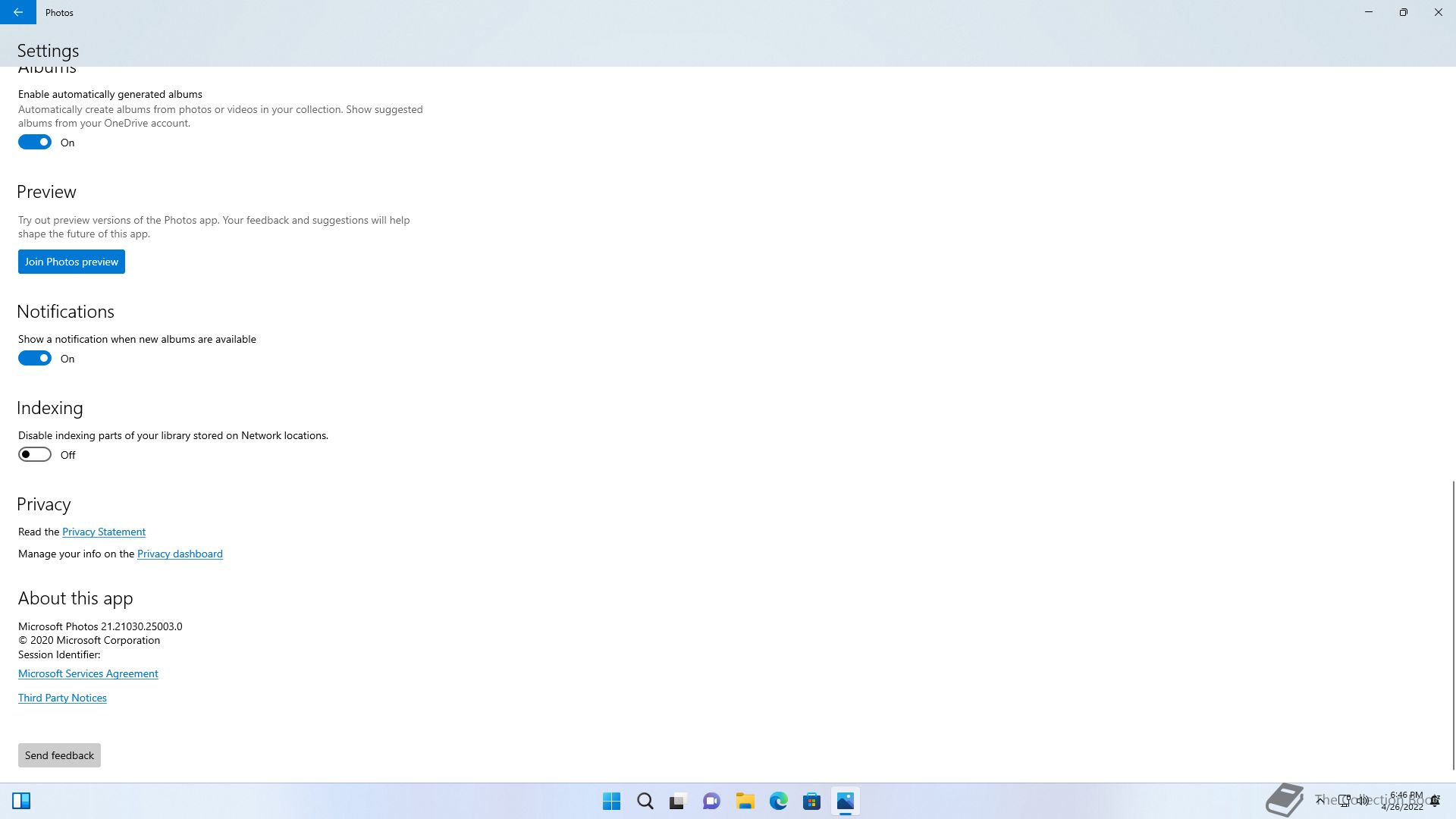This screenshot has width=1456, height=819.
Task: Turn off new albums notification toggle
Action: tap(35, 358)
